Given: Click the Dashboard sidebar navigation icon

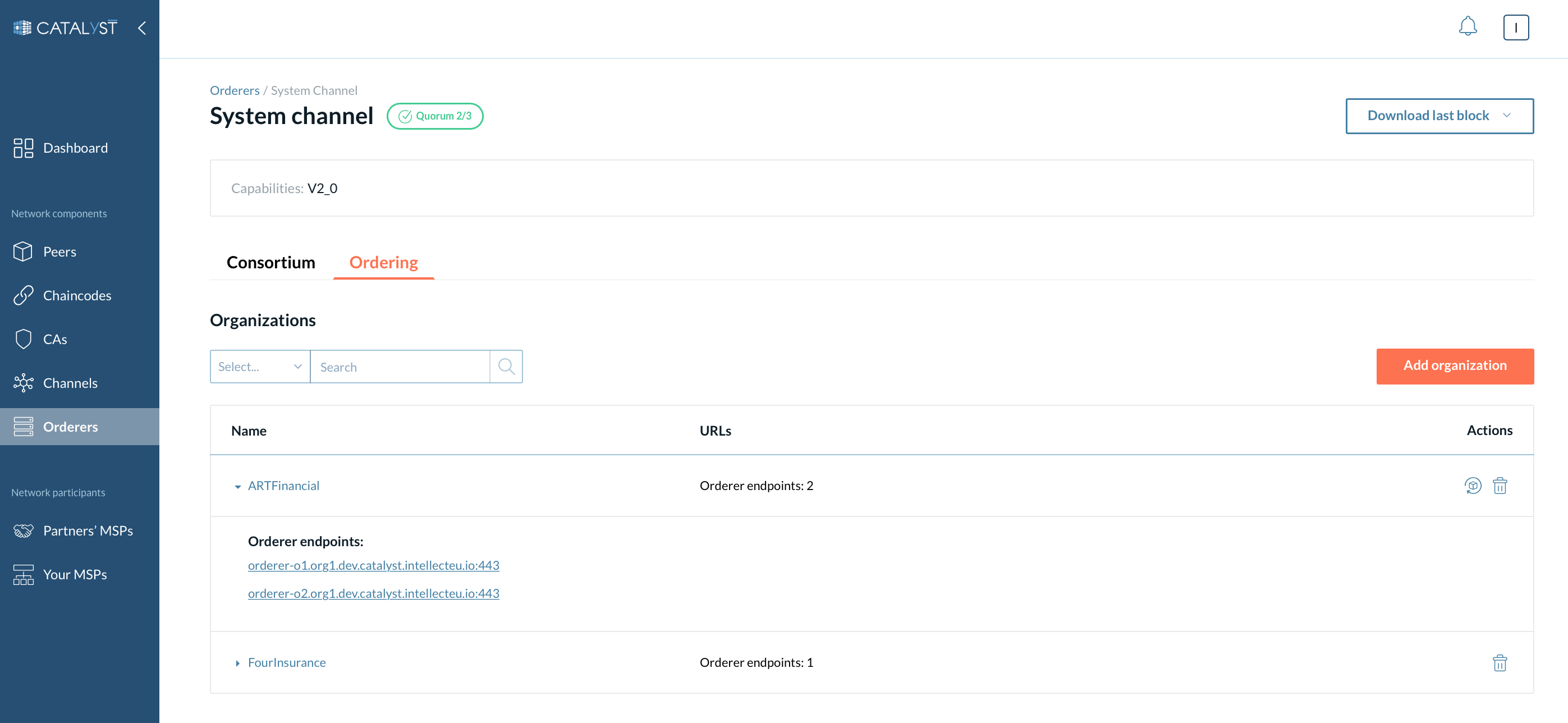Looking at the screenshot, I should click(x=21, y=147).
